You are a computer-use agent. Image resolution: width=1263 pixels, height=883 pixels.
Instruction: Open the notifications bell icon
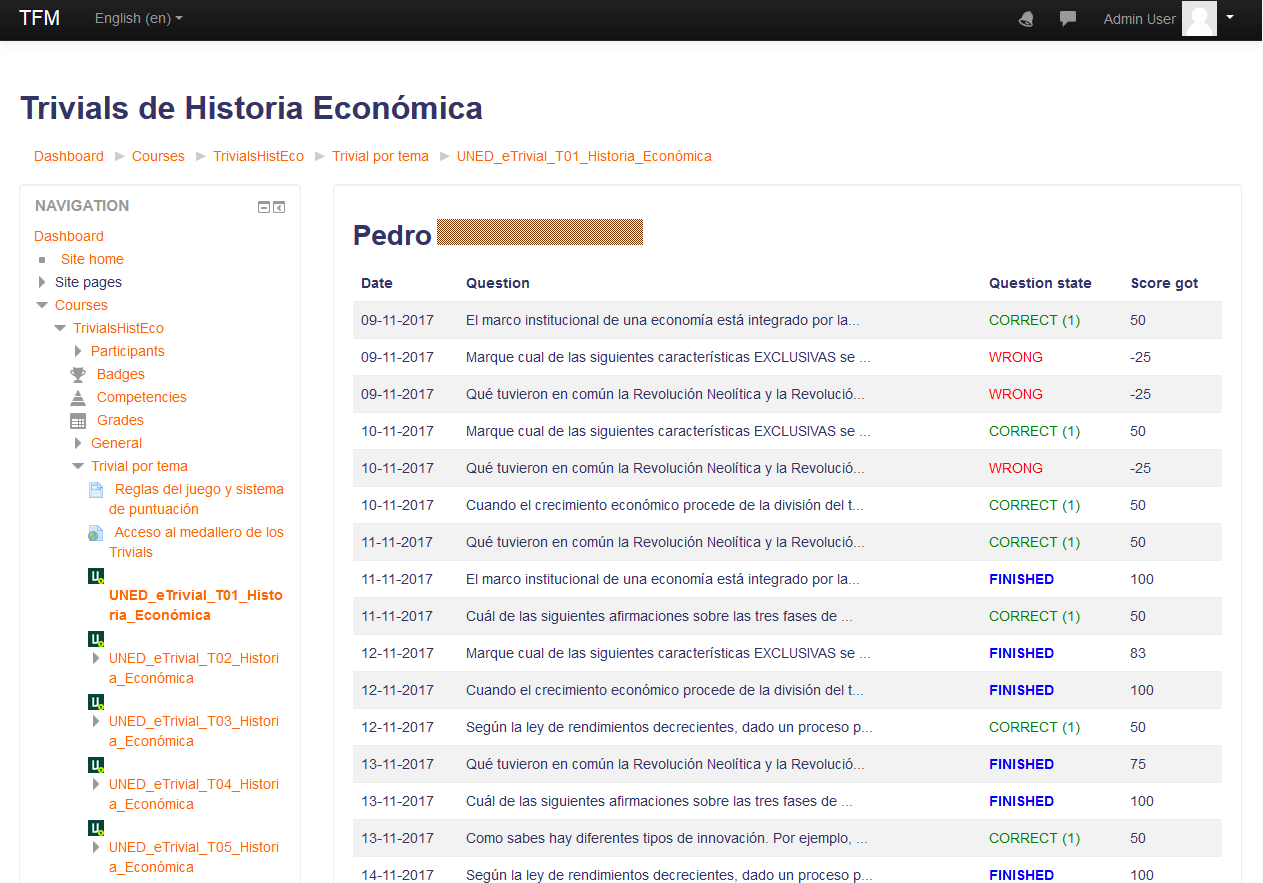click(x=1026, y=19)
